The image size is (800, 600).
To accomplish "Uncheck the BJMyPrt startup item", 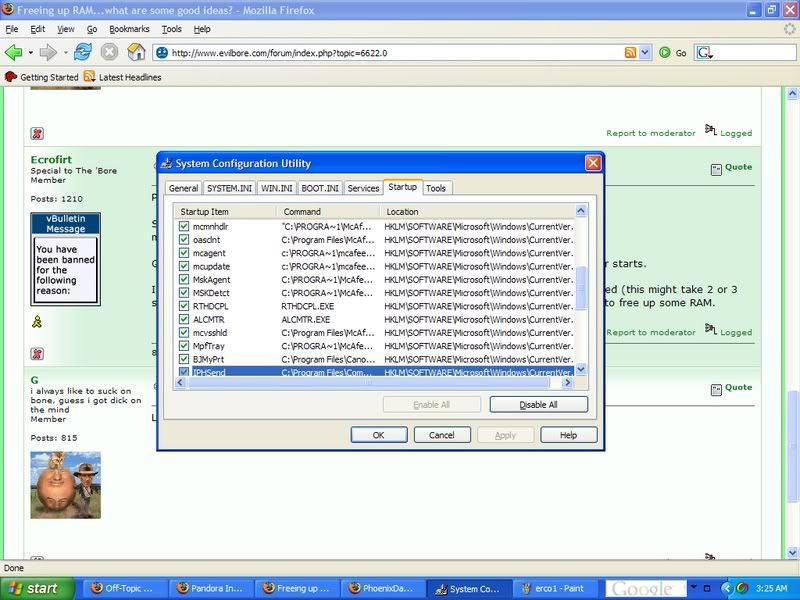I will tap(184, 359).
